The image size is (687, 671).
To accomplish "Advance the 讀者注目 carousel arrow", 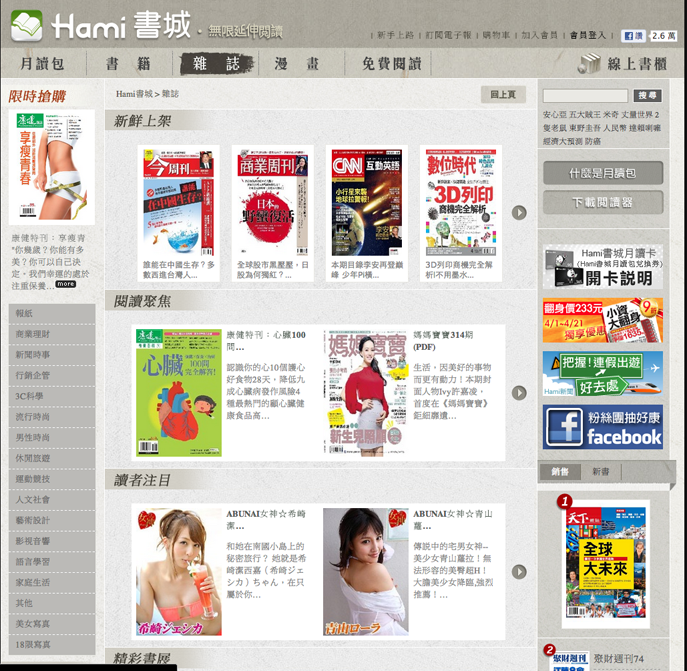I will click(519, 572).
